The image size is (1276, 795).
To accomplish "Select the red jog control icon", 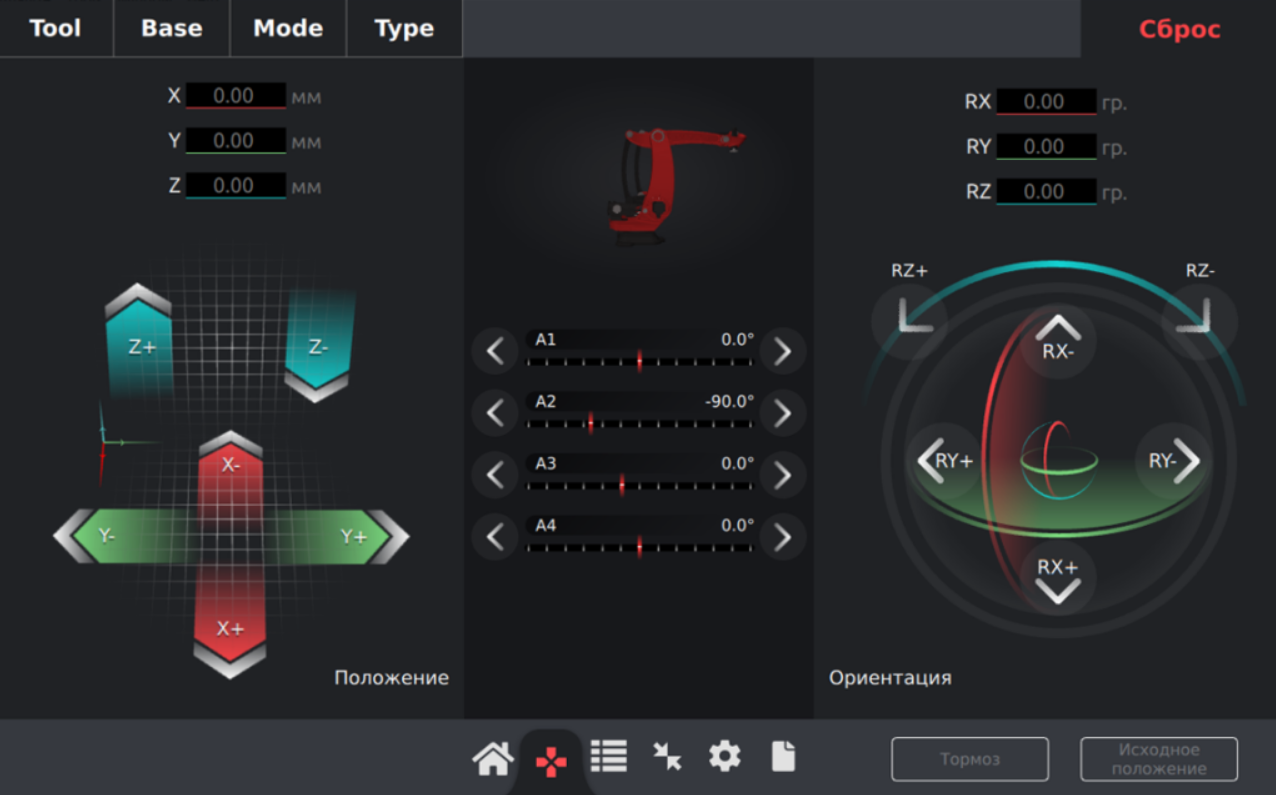I will (551, 761).
